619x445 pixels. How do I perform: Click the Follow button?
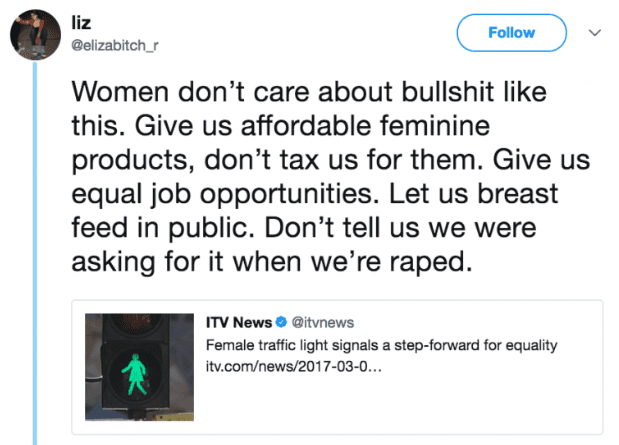point(512,33)
